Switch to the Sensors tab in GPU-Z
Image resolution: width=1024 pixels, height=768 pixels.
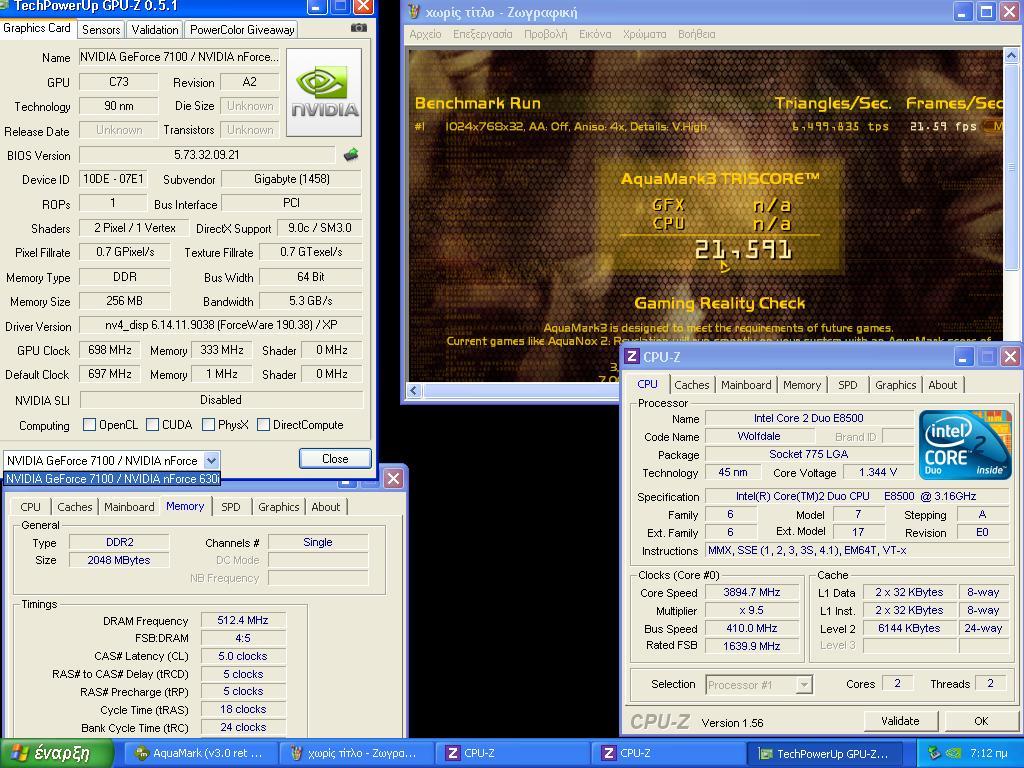[x=101, y=29]
